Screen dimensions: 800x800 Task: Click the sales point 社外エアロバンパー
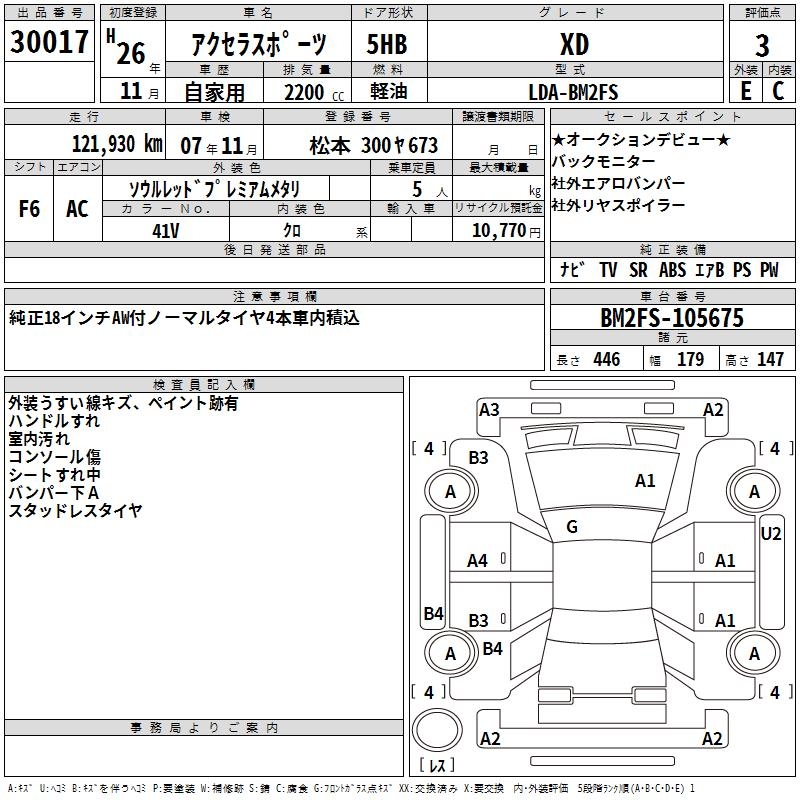point(618,183)
